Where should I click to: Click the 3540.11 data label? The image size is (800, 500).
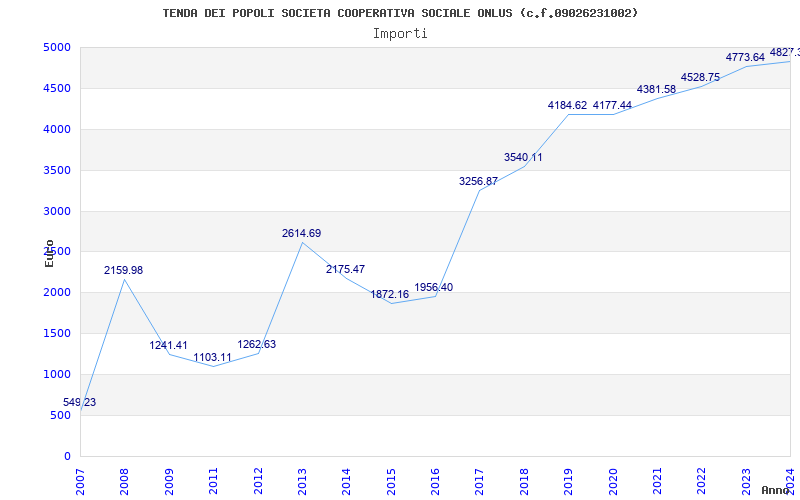click(x=523, y=158)
